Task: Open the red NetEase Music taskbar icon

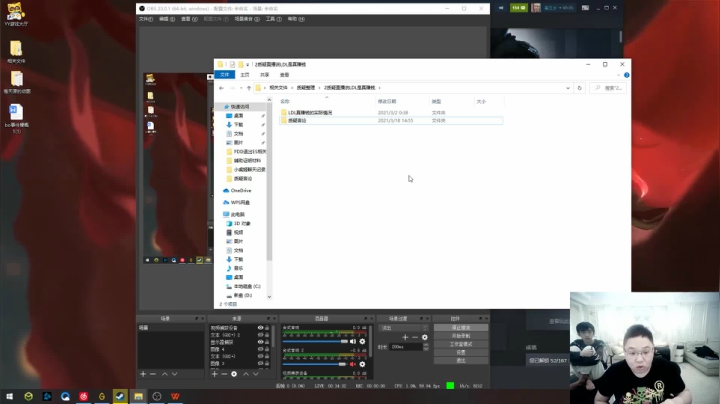Action: [x=83, y=396]
